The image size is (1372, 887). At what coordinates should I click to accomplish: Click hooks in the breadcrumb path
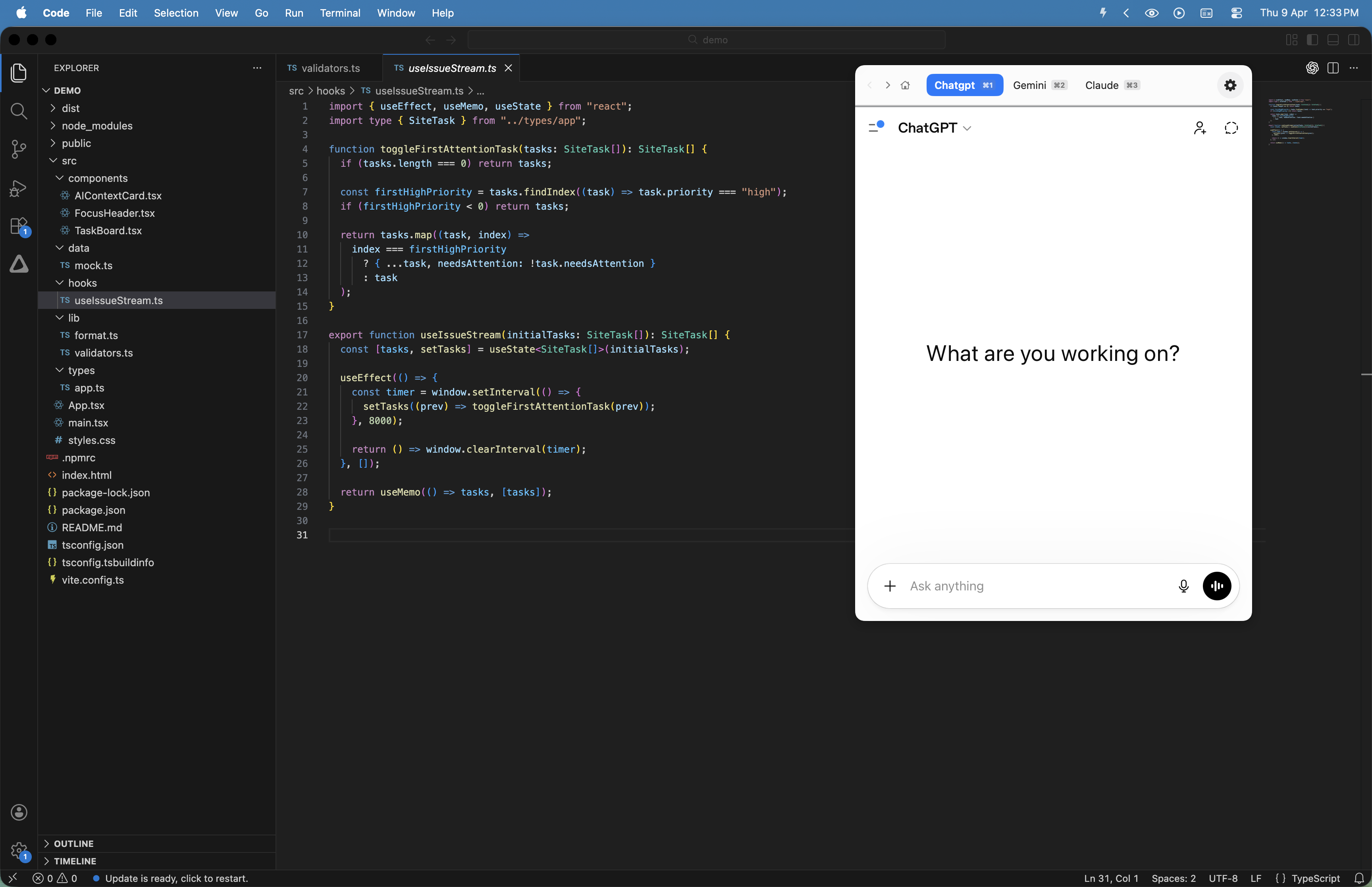coord(330,91)
